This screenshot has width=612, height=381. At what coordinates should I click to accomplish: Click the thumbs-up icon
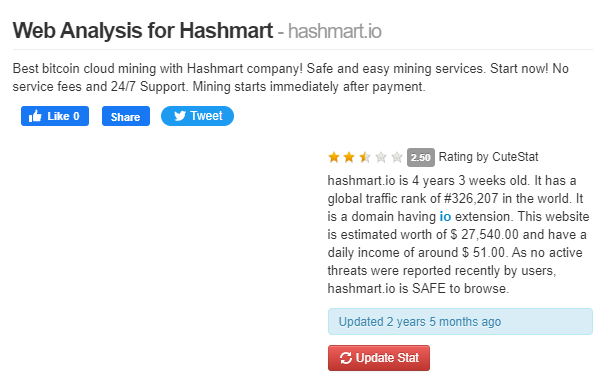(35, 116)
